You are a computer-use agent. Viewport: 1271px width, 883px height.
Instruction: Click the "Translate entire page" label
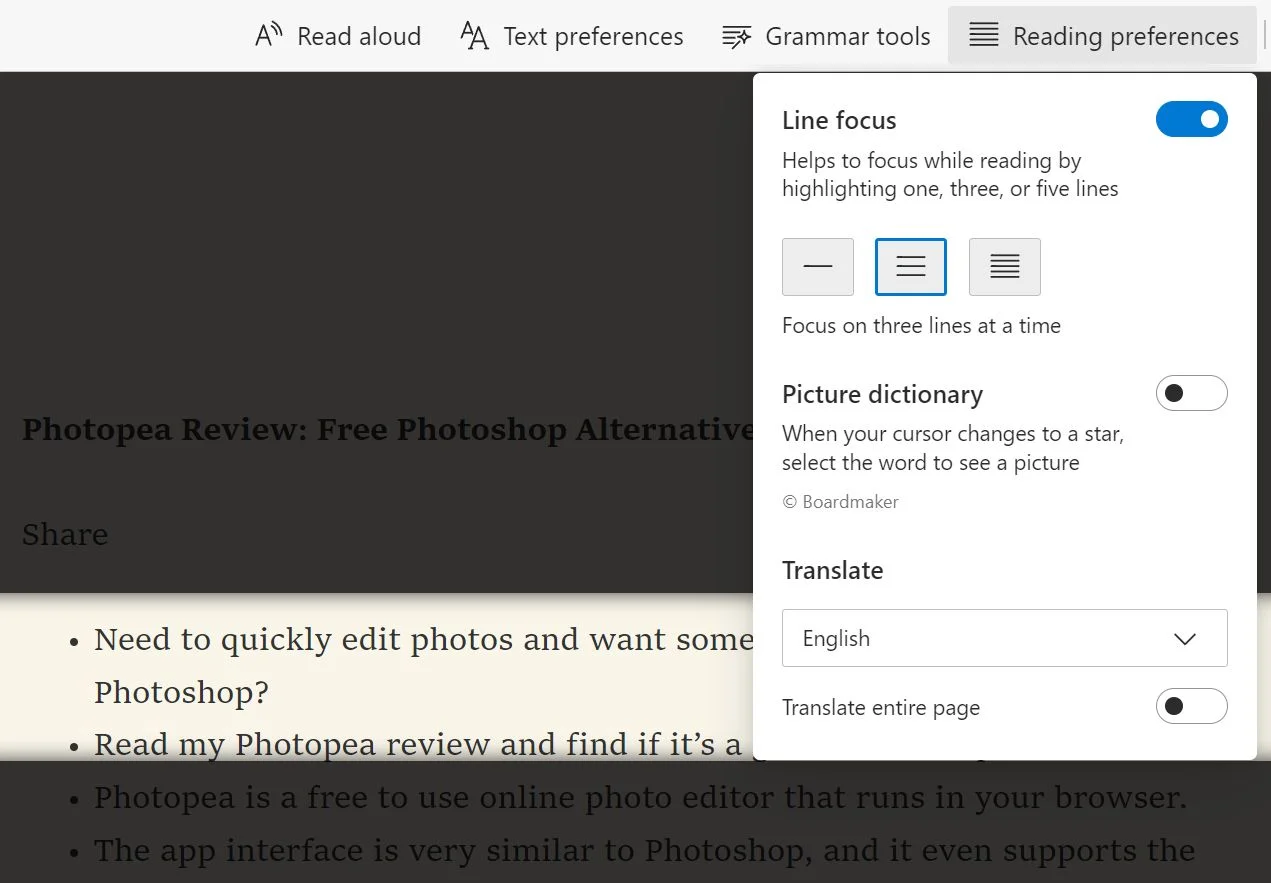click(x=881, y=707)
